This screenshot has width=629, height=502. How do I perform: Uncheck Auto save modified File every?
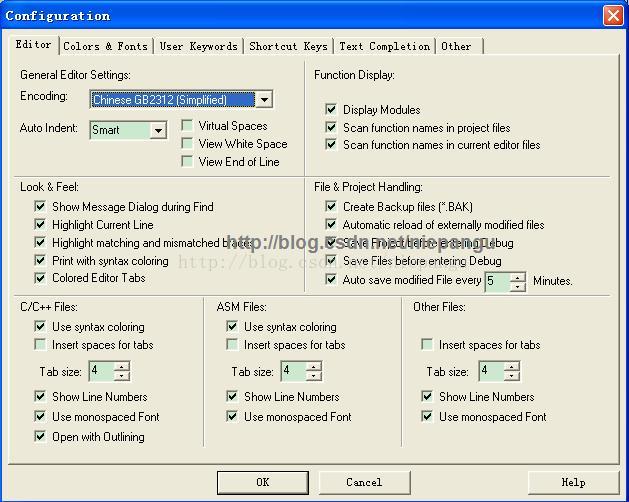pos(331,279)
